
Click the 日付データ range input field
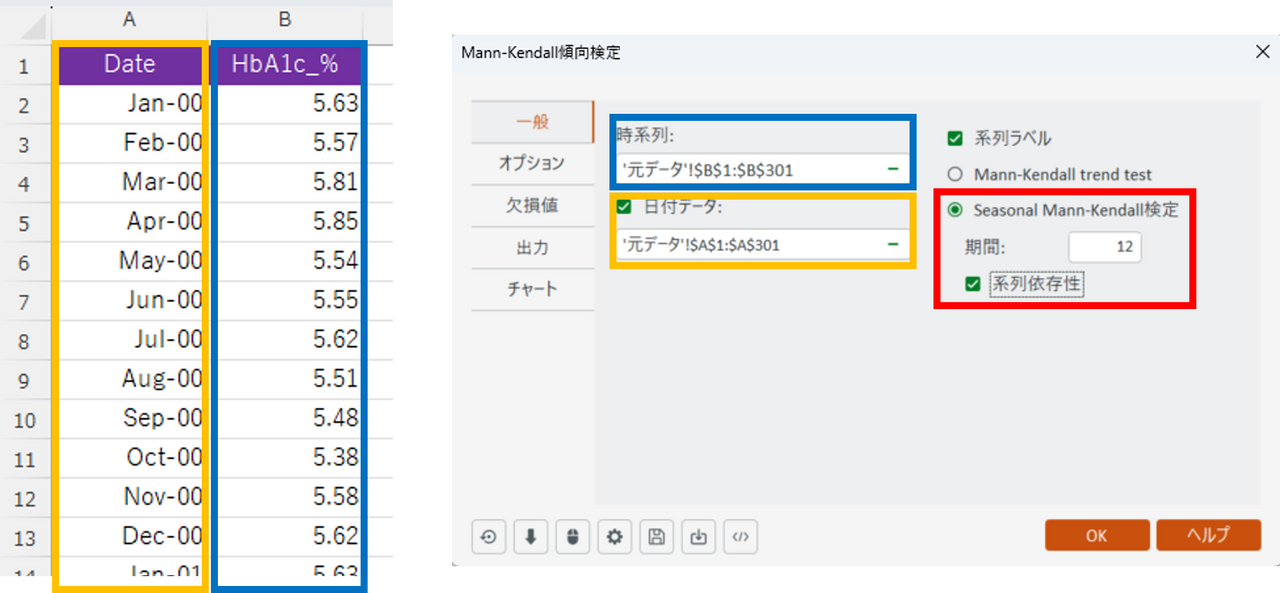click(763, 244)
